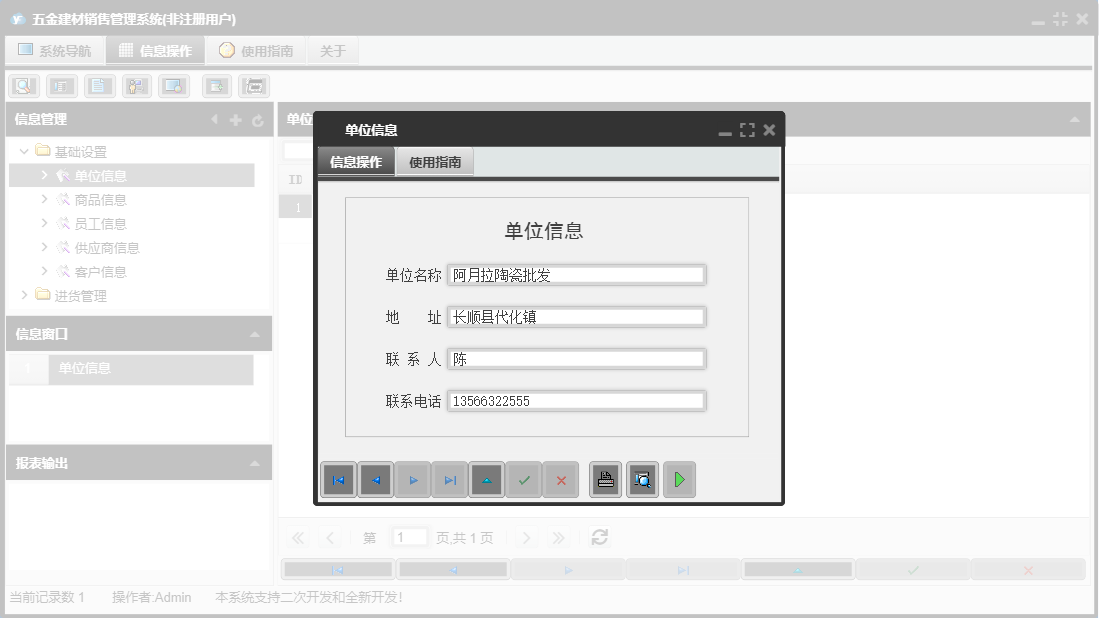This screenshot has height=618, width=1099.
Task: Collapse the 基础设置 folder
Action: tap(22, 150)
